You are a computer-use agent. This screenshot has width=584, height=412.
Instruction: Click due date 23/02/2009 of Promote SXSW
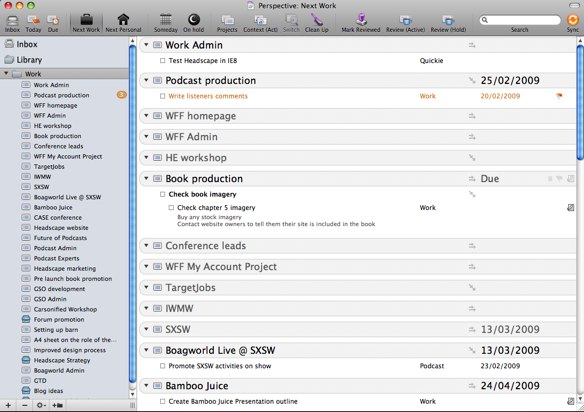click(x=500, y=366)
